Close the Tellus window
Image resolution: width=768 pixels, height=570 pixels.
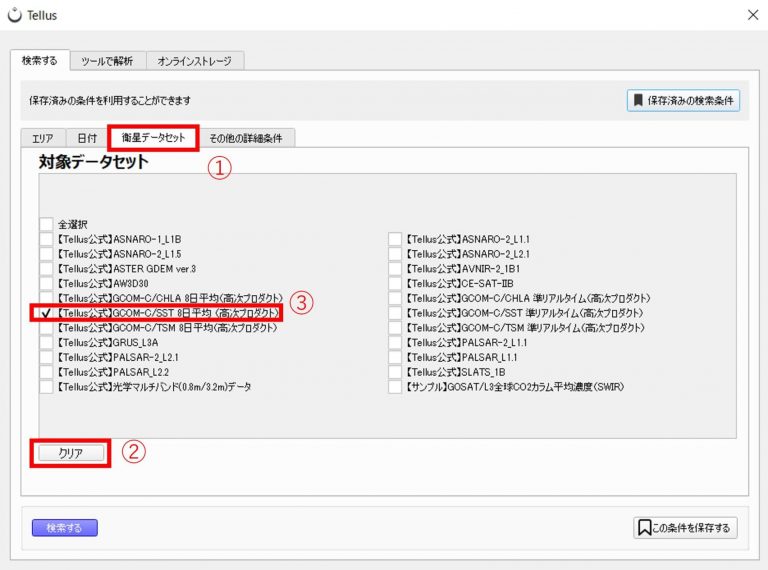click(x=753, y=15)
